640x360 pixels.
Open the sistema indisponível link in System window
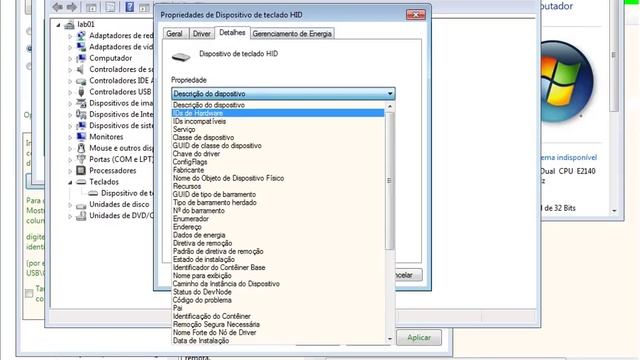[569, 158]
